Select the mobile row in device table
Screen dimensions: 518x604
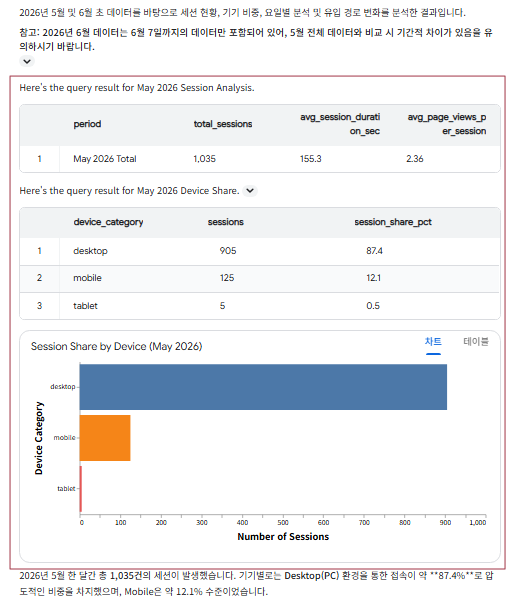260,278
